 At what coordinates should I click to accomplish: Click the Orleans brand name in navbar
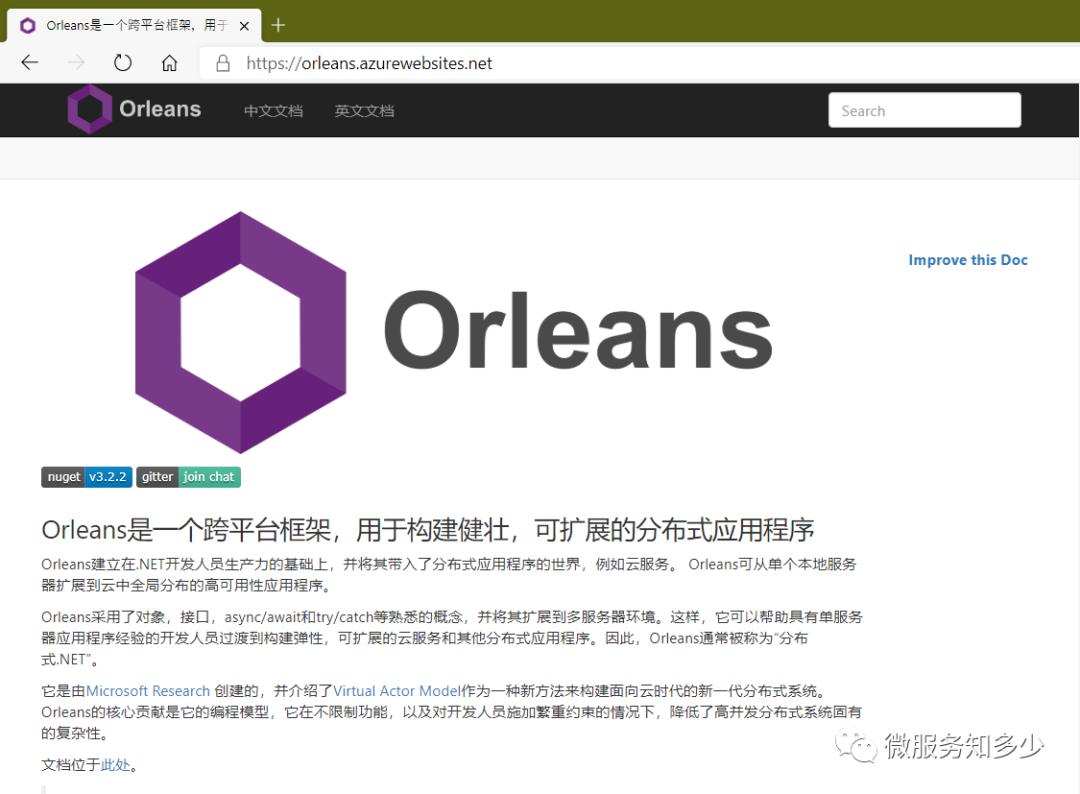coord(160,109)
